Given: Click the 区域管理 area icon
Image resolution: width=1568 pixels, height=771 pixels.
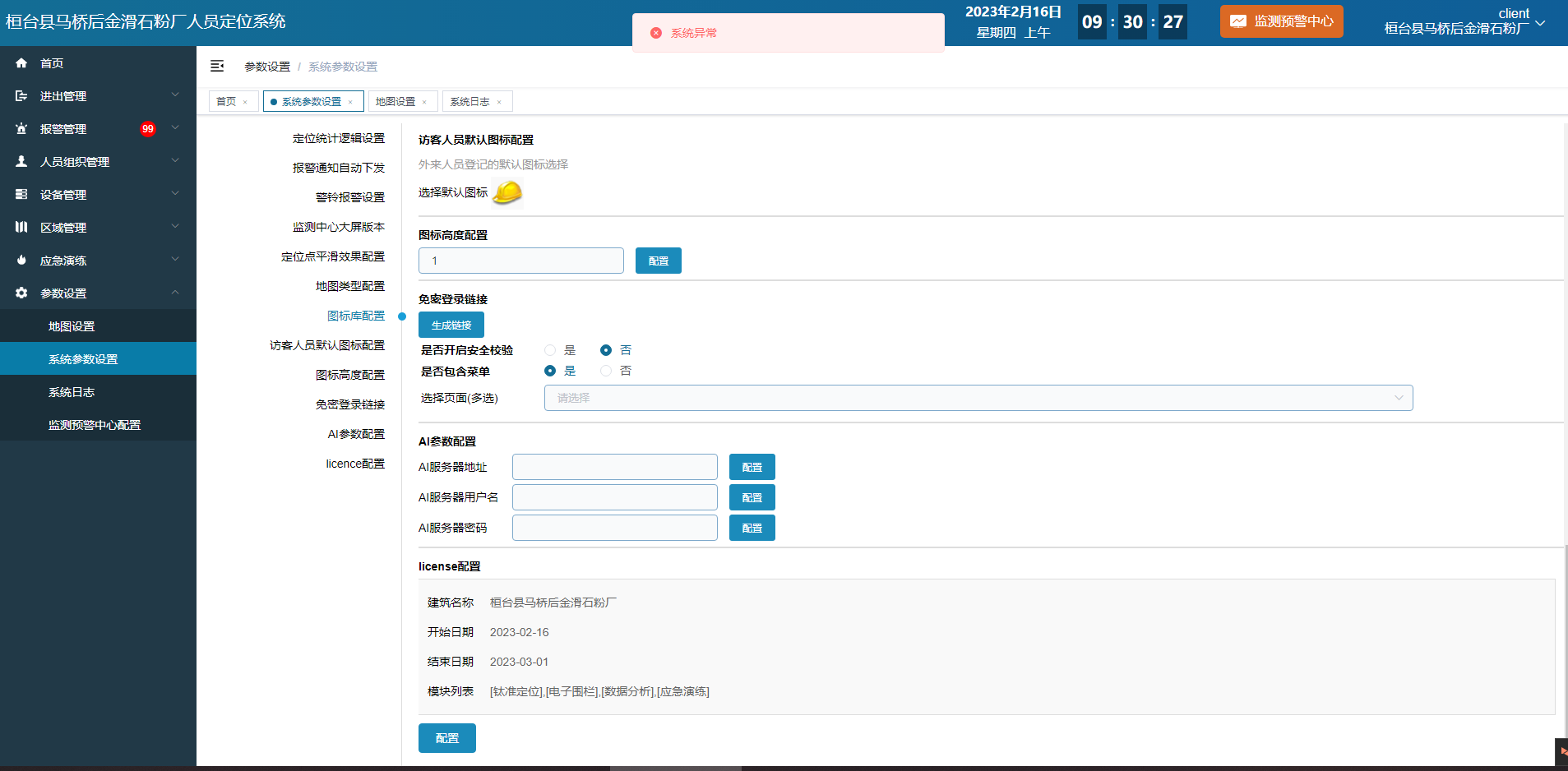Looking at the screenshot, I should [x=21, y=228].
